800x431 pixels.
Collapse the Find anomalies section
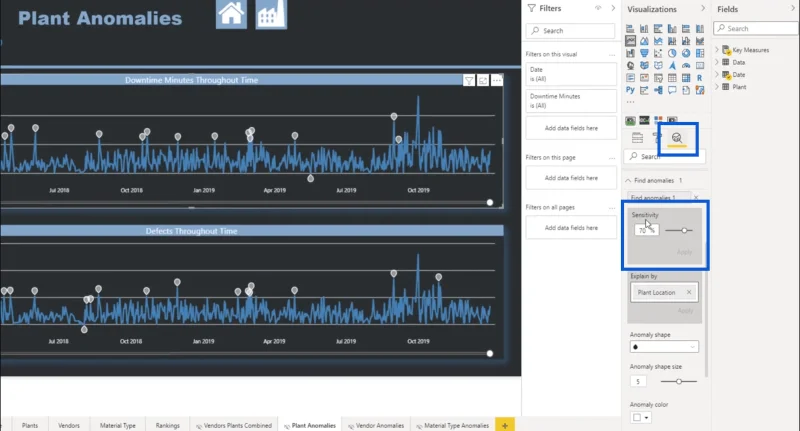[629, 181]
